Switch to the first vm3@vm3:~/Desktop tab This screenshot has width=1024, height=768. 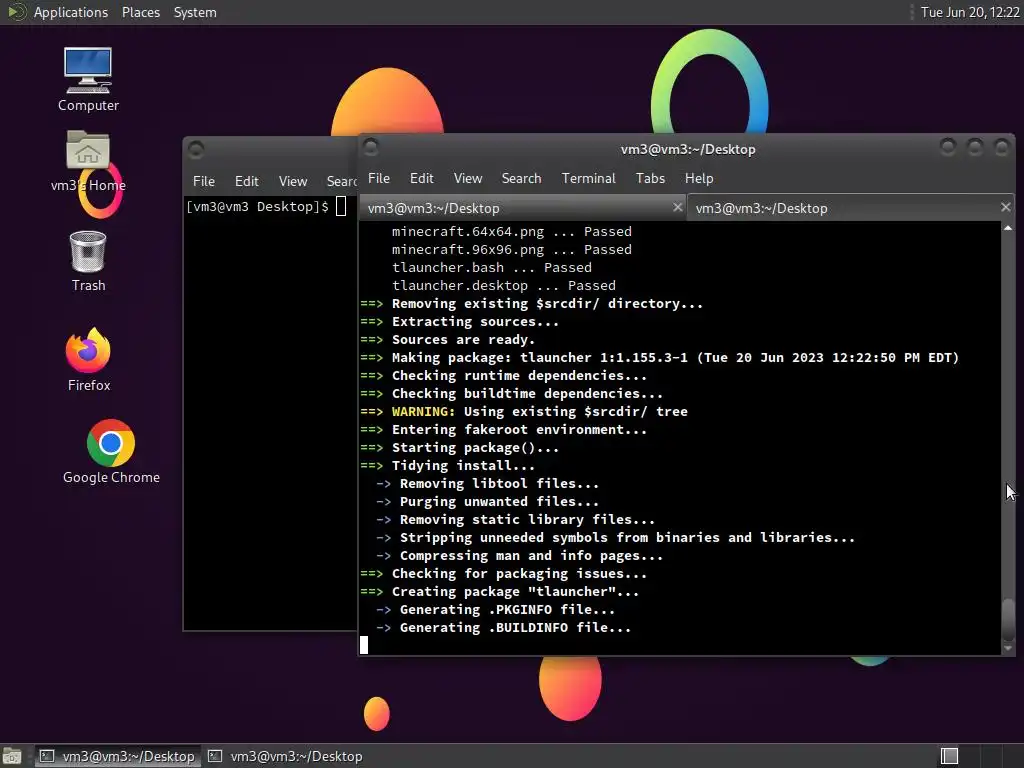522,208
